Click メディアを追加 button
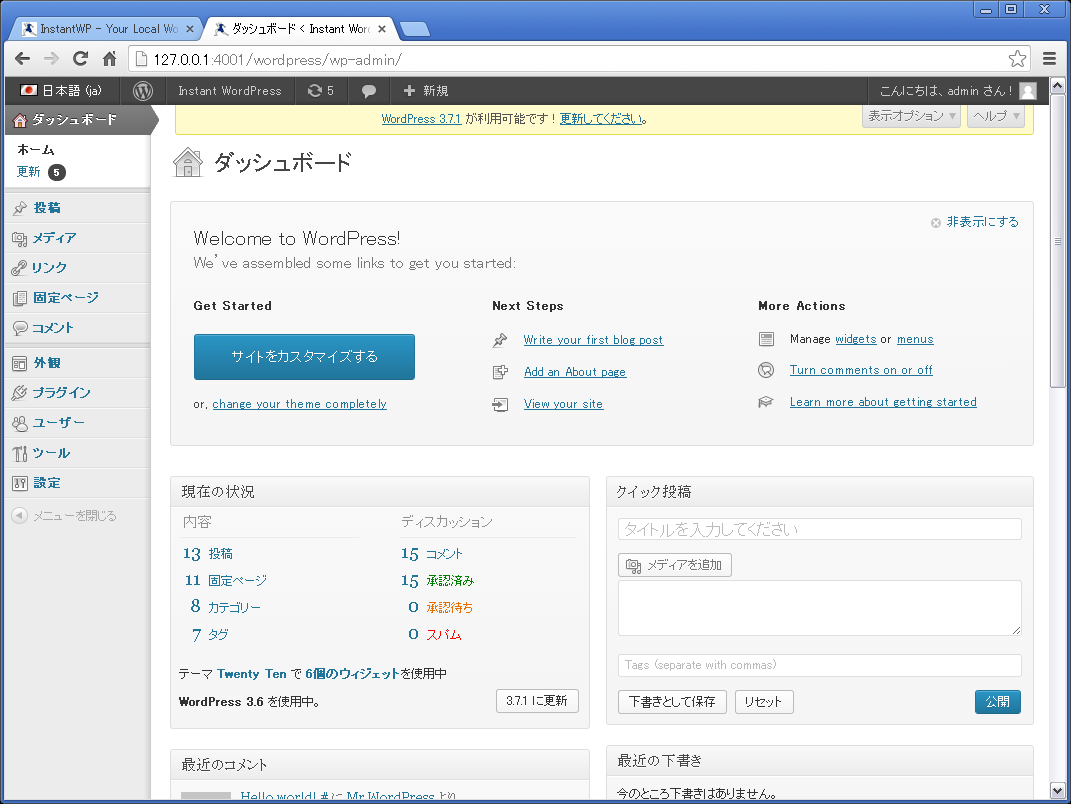 coord(675,565)
